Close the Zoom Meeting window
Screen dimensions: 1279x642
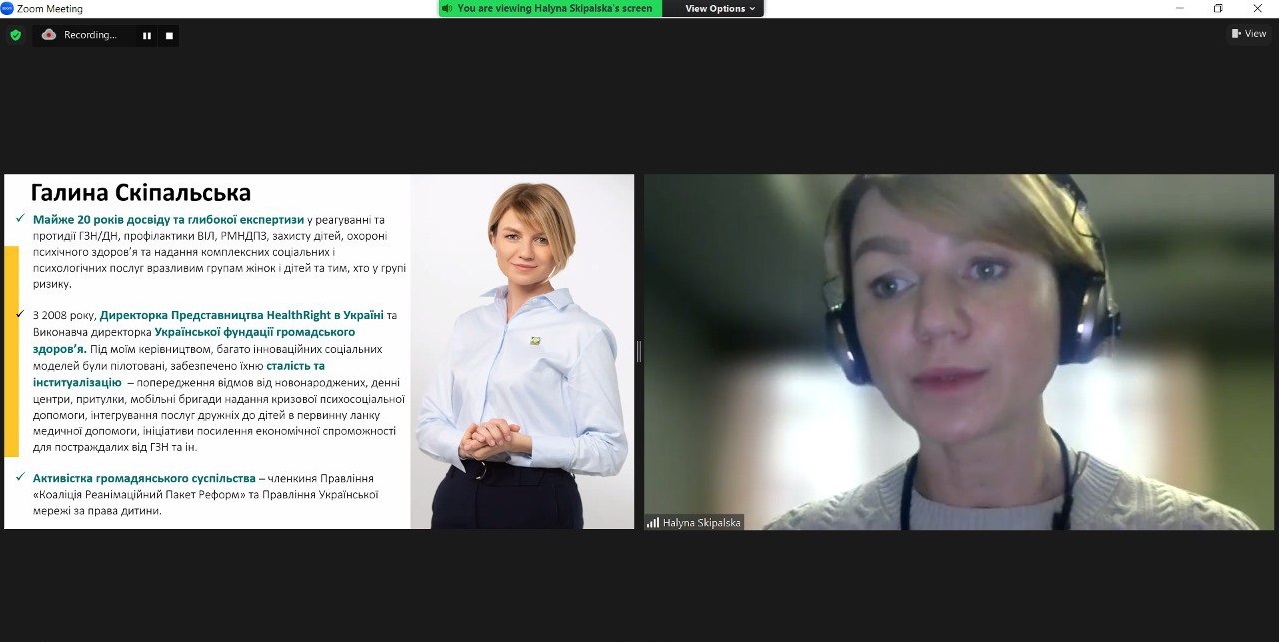1259,8
